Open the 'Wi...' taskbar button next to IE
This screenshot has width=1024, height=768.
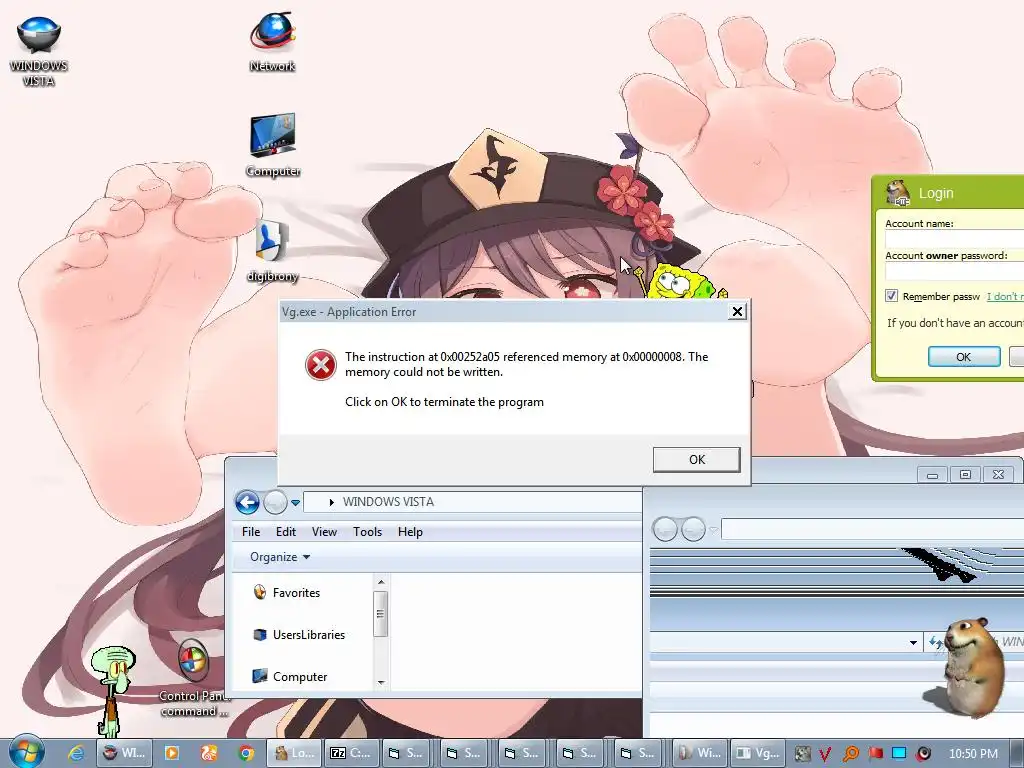[x=124, y=753]
